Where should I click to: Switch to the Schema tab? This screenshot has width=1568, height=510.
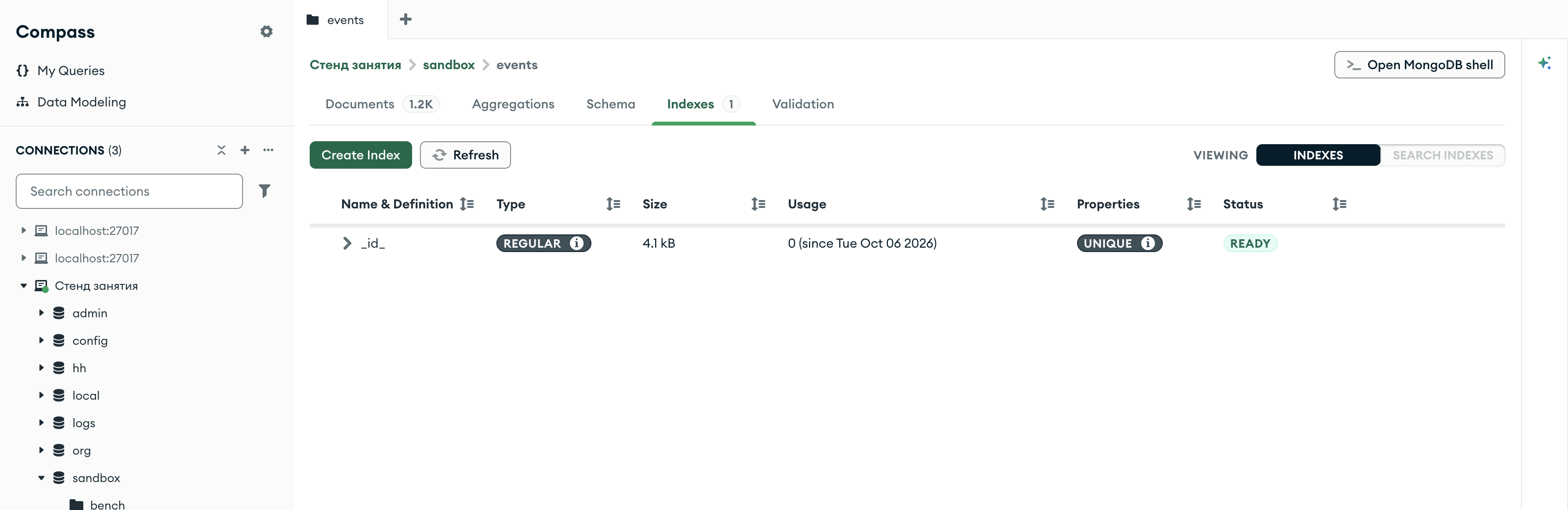tap(611, 104)
